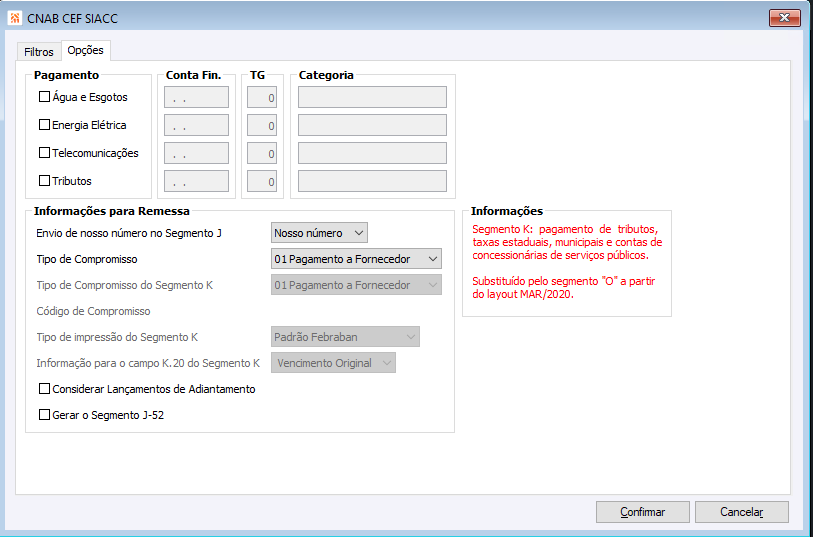Click the 'Tipo de Compromisso' label
The height and width of the screenshot is (537, 813).
(87, 259)
